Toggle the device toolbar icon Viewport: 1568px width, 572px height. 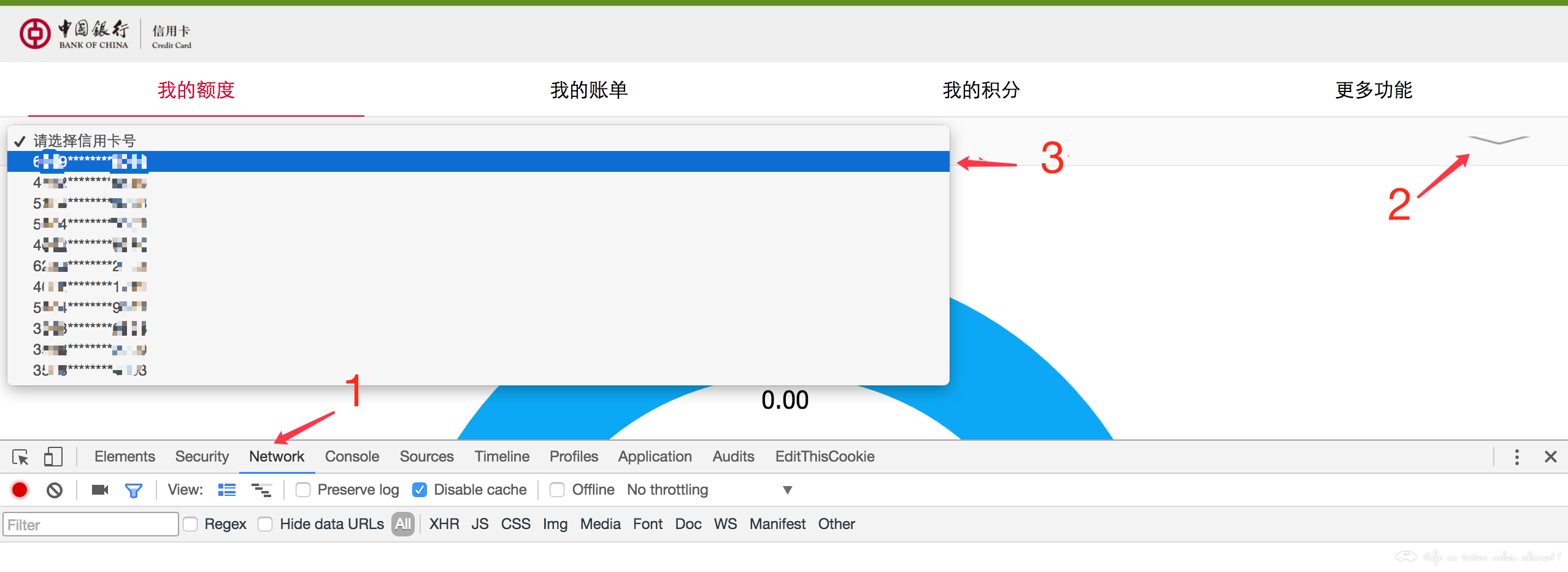53,457
